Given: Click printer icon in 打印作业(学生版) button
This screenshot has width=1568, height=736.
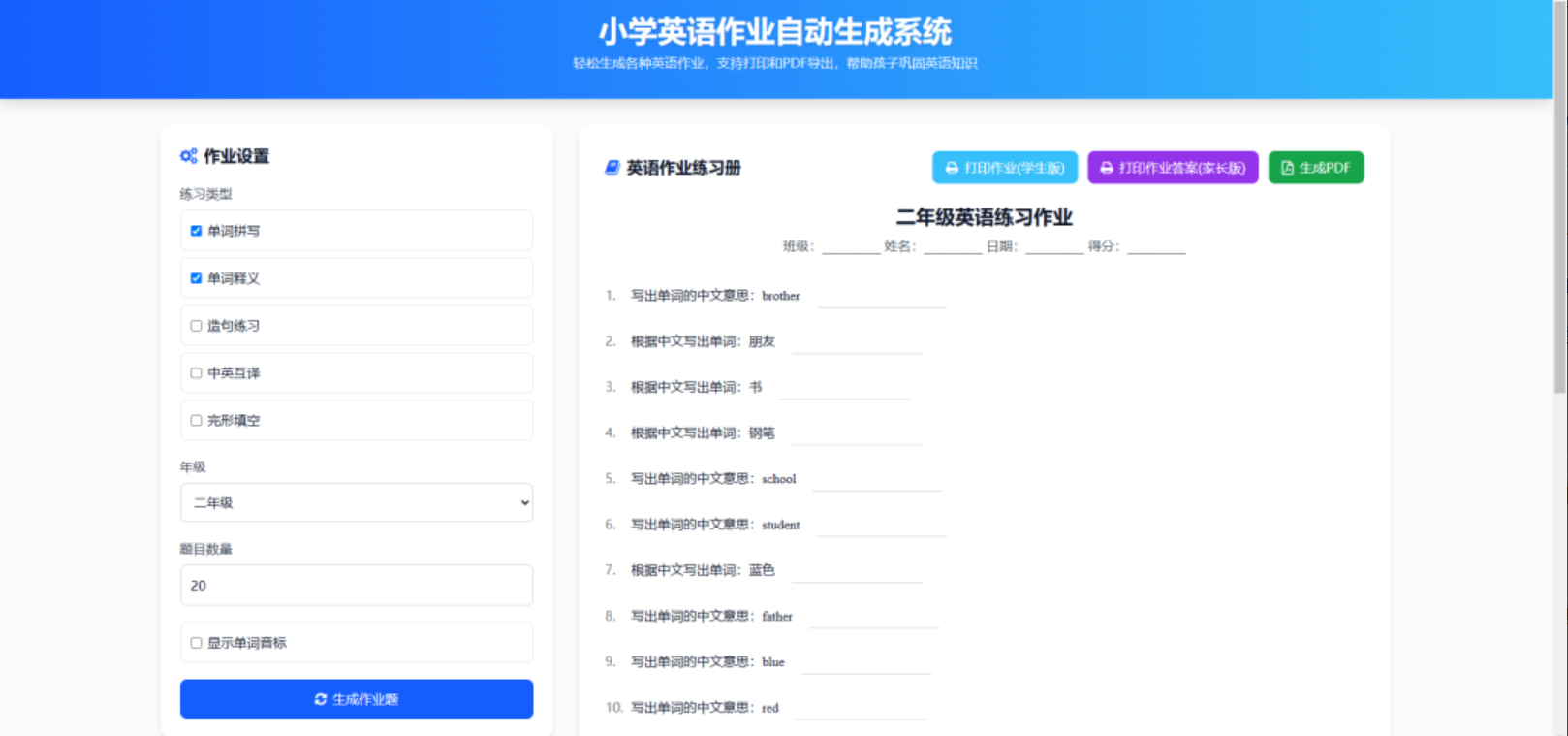Looking at the screenshot, I should click(952, 168).
